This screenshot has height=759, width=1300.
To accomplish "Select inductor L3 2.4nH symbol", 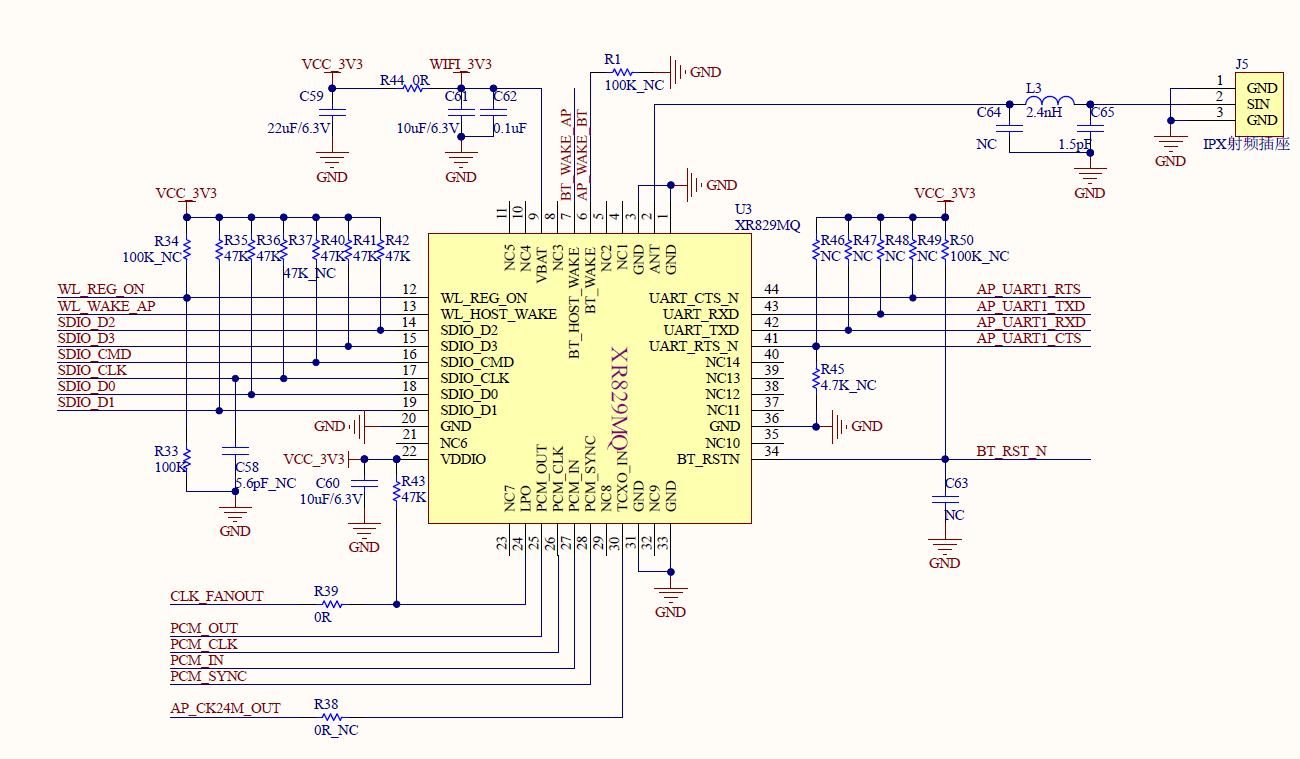I will pyautogui.click(x=1050, y=100).
